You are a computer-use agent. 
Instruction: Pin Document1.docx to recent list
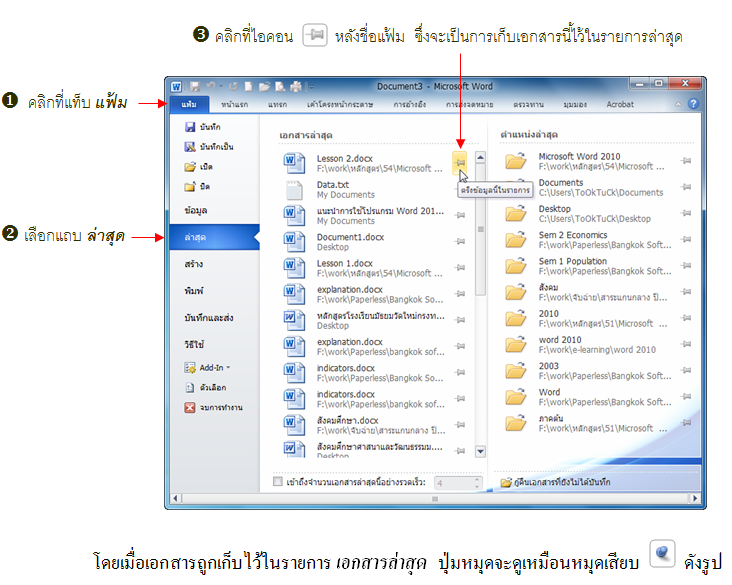pos(460,241)
